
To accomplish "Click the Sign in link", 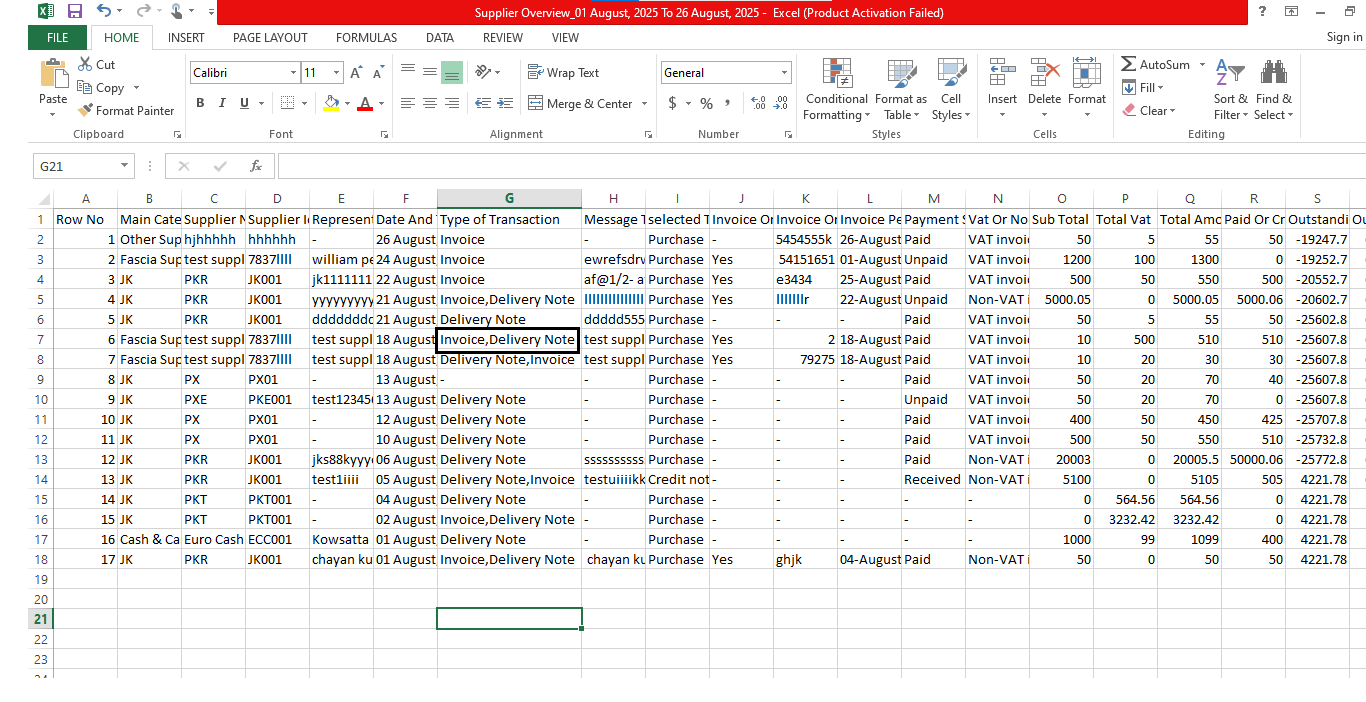I will click(x=1344, y=37).
